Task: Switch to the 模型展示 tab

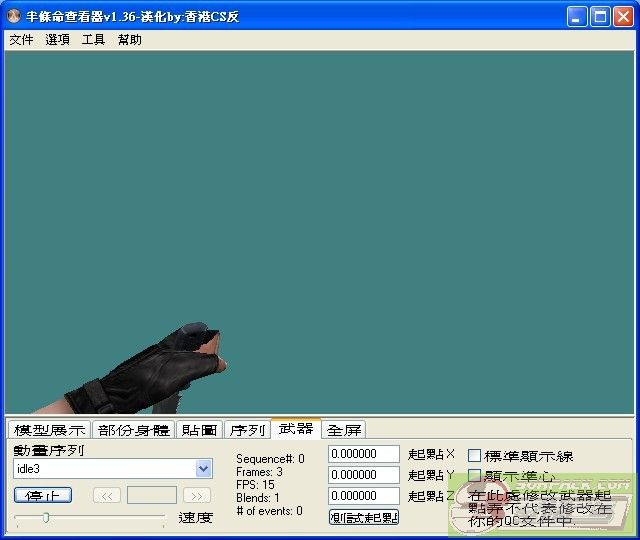Action: (49, 429)
